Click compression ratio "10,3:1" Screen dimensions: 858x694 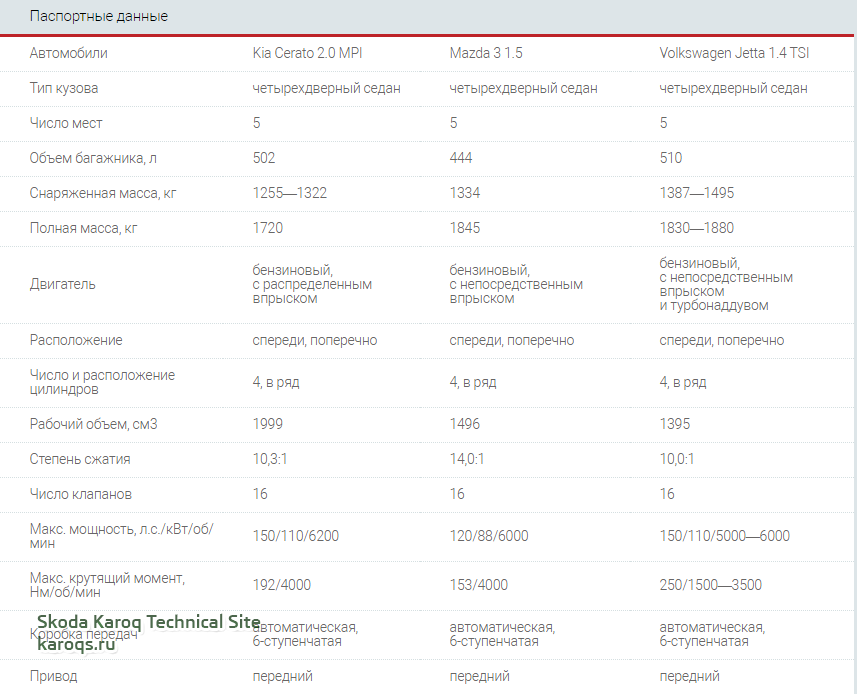[270, 459]
